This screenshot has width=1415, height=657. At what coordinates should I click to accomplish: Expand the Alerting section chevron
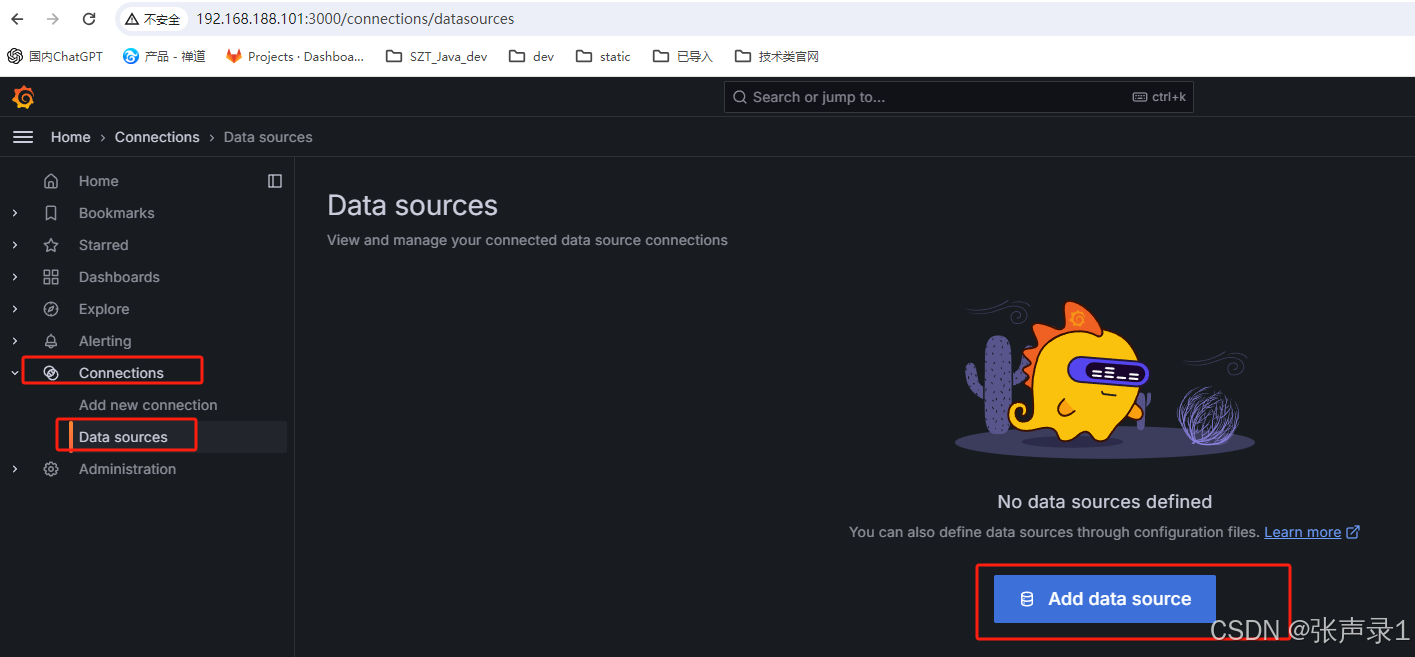point(15,341)
